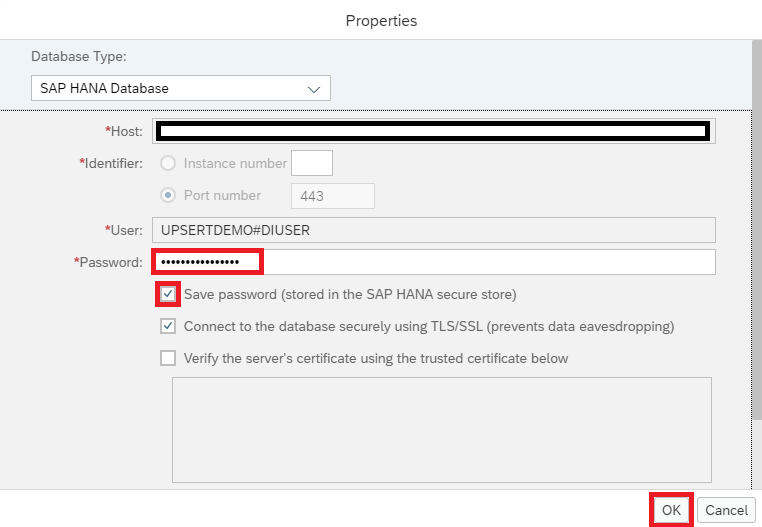
Task: Focus the Password field
Action: (x=433, y=262)
